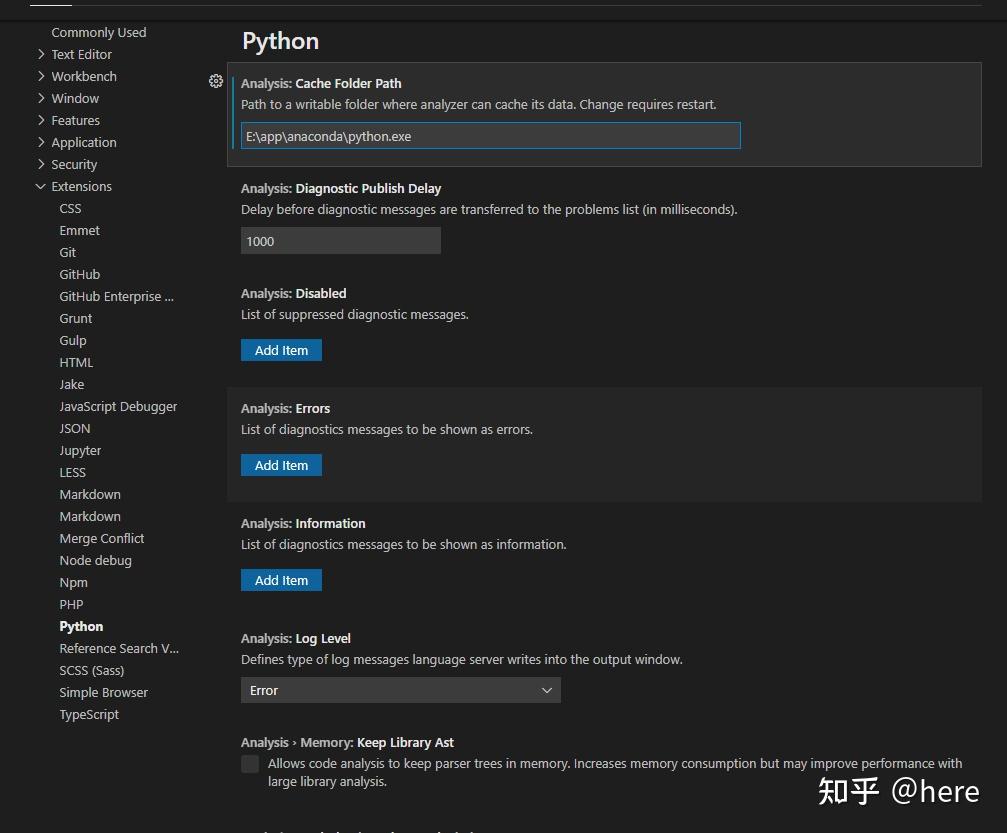Expand the Features settings section
Viewport: 1007px width, 833px height.
pyautogui.click(x=75, y=120)
